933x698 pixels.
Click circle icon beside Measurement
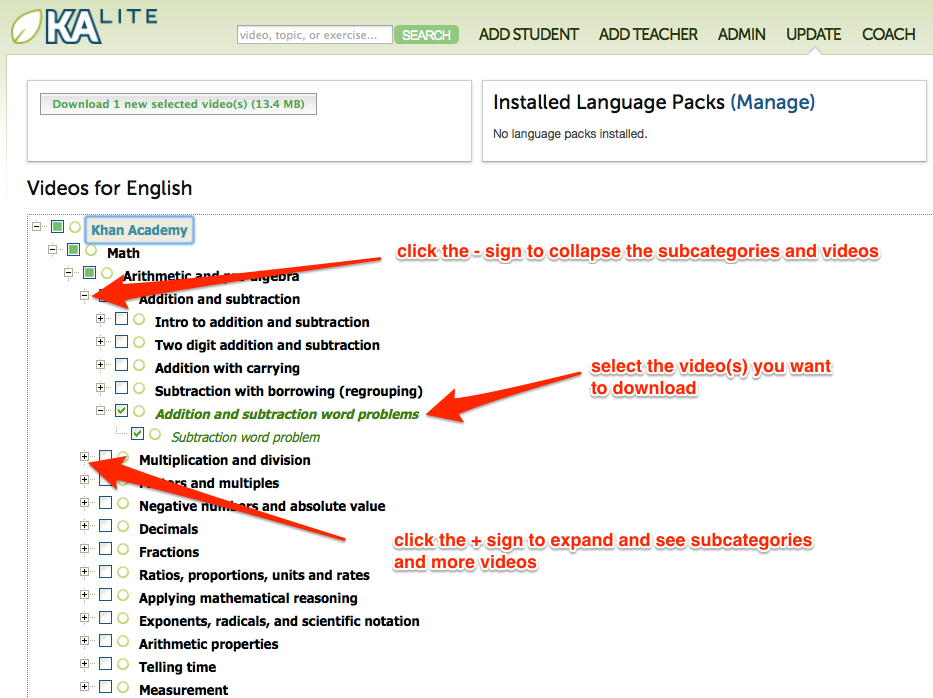pyautogui.click(x=123, y=687)
